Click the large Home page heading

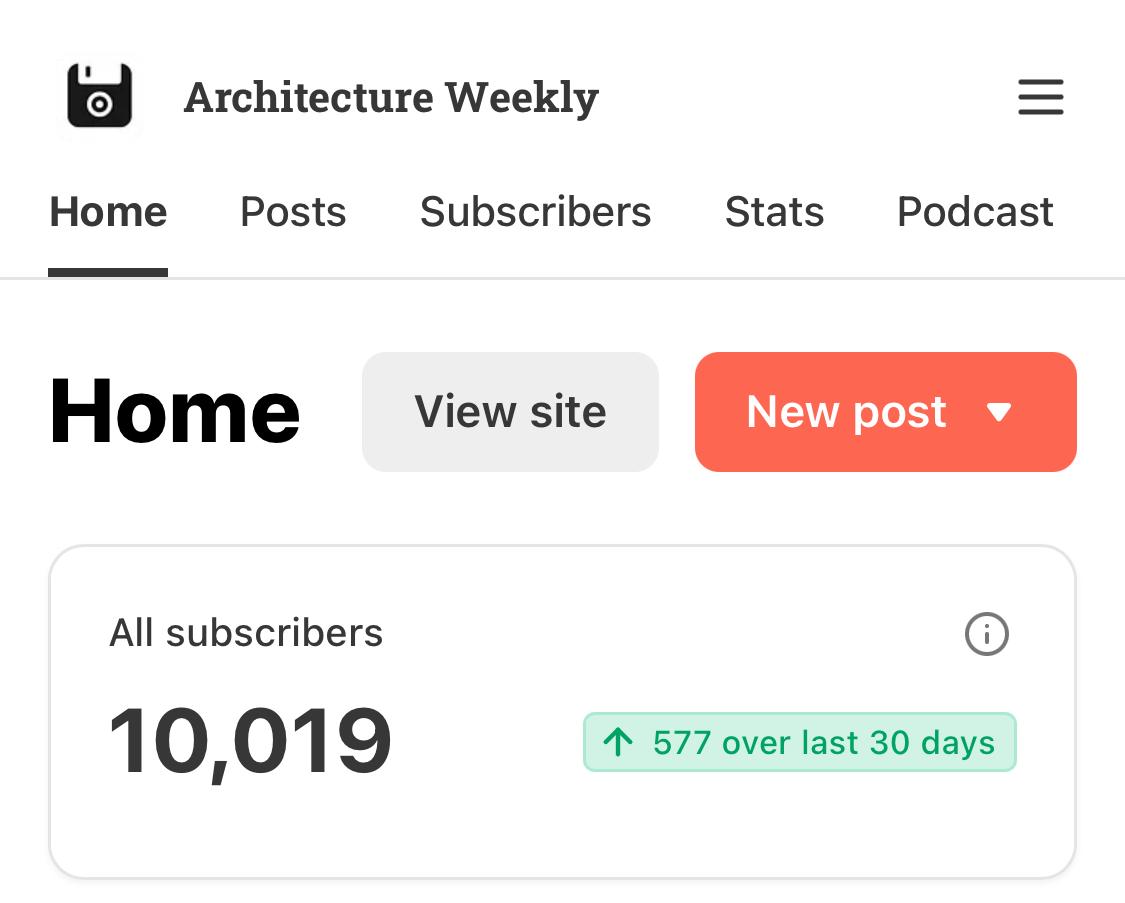[174, 412]
